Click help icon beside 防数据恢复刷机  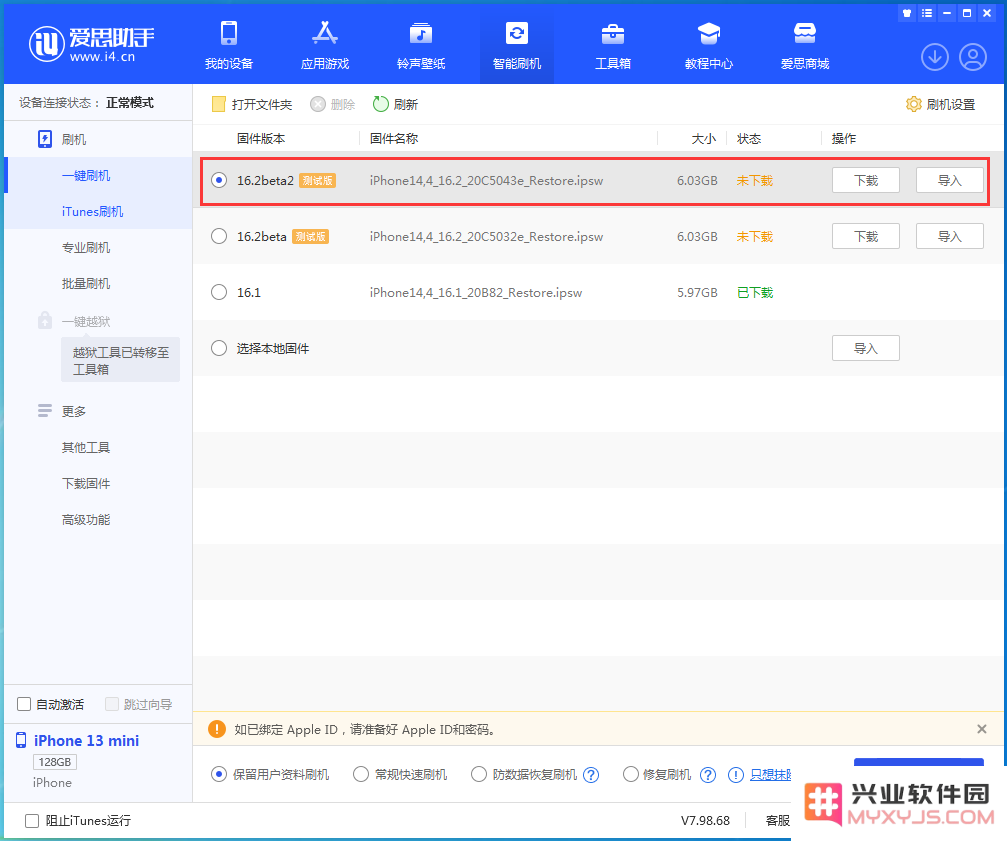[x=591, y=775]
